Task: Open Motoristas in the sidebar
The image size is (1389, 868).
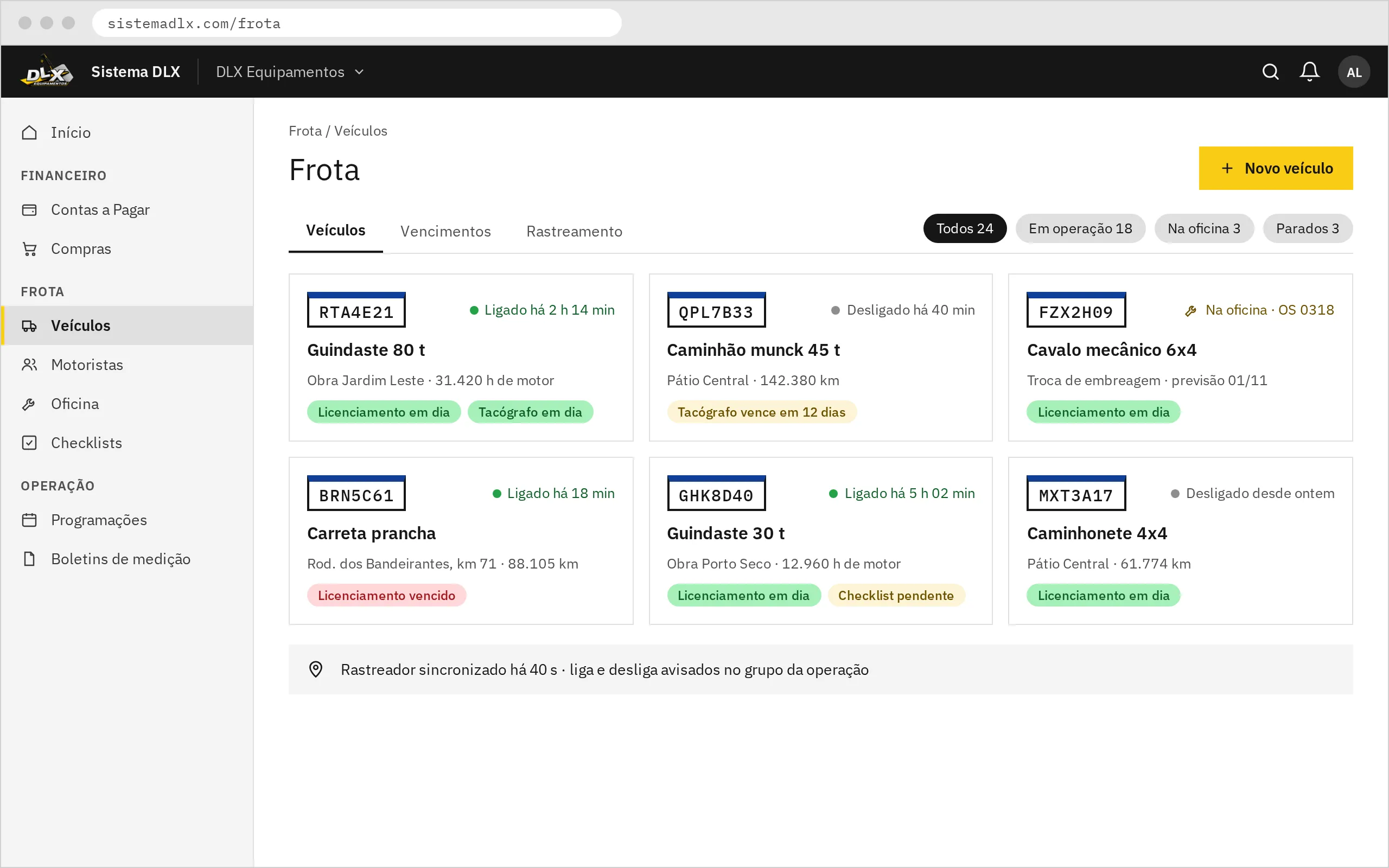Action: 128,365
